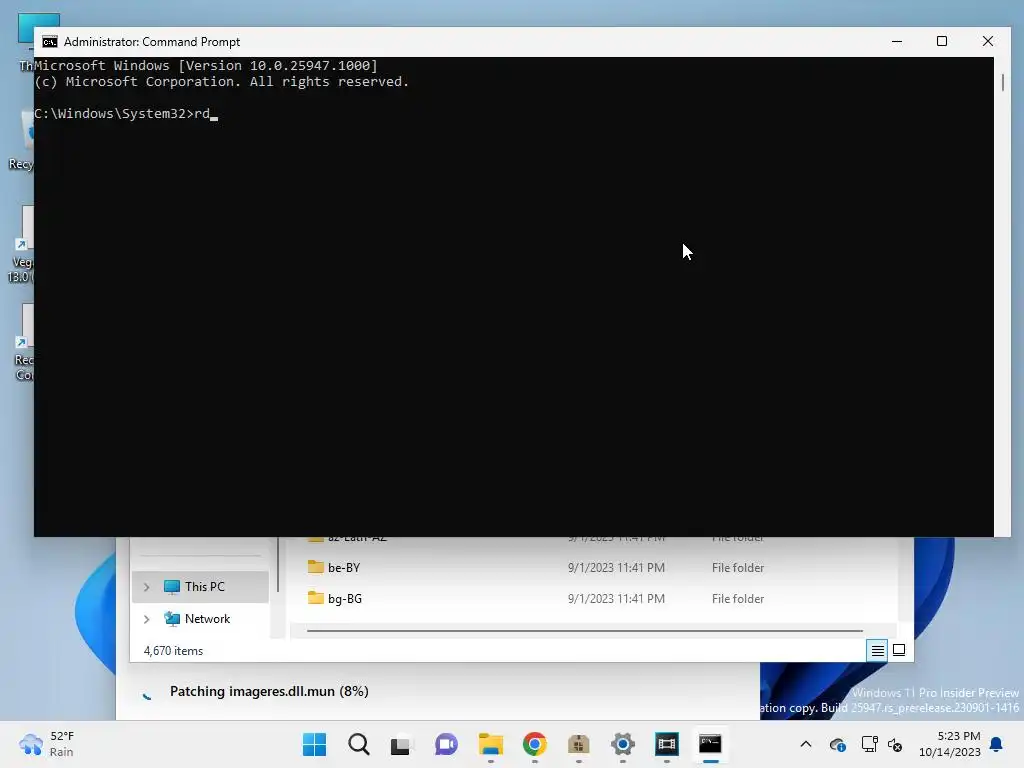1024x768 pixels.
Task: Switch to Command Prompt on the taskbar
Action: 711,744
